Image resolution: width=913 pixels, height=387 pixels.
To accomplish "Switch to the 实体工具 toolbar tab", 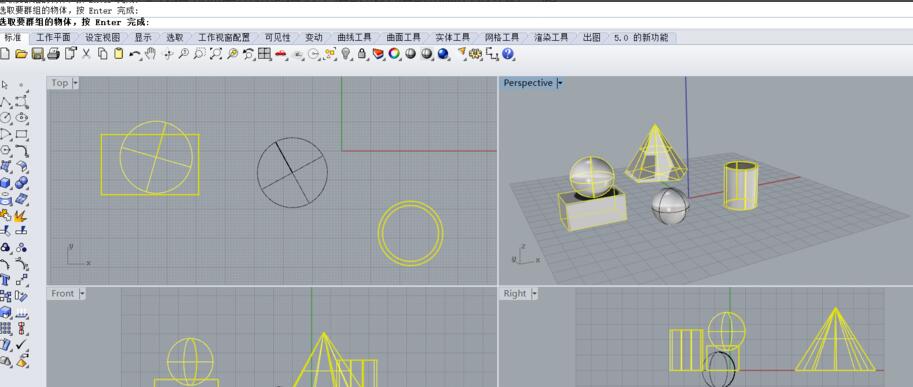I will 452,37.
